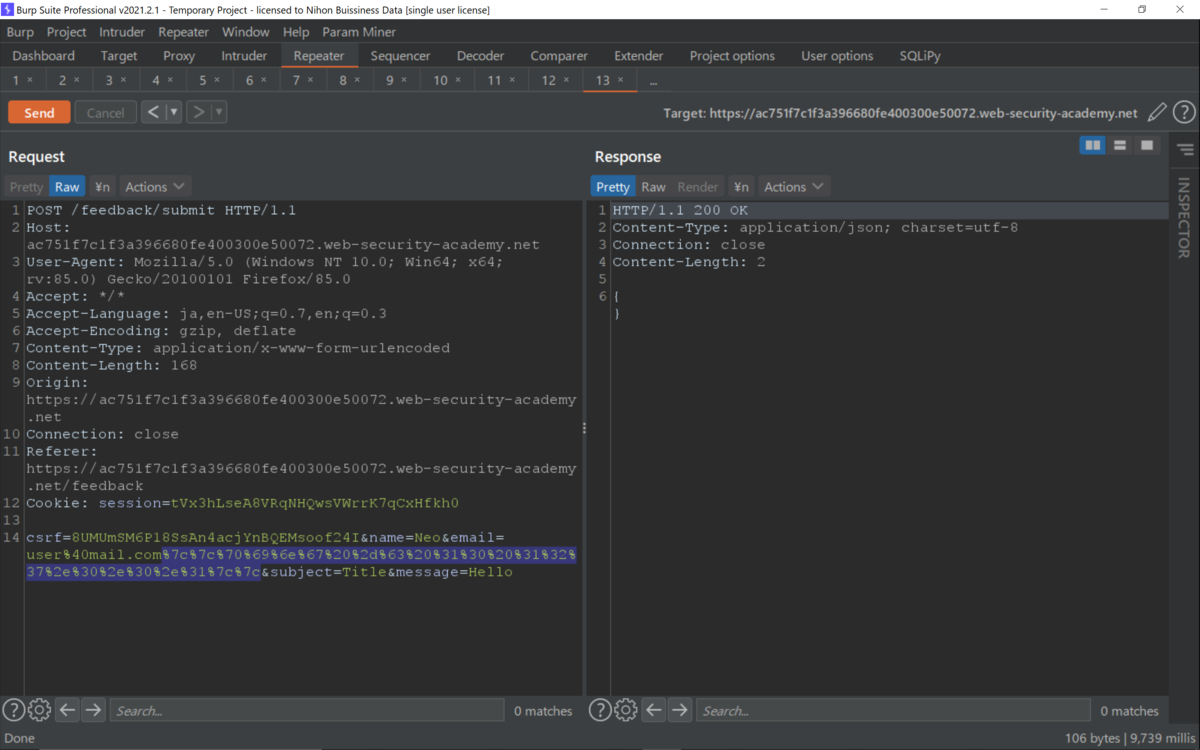The image size is (1200, 750).
Task: Go to next match in Response search
Action: tap(680, 710)
